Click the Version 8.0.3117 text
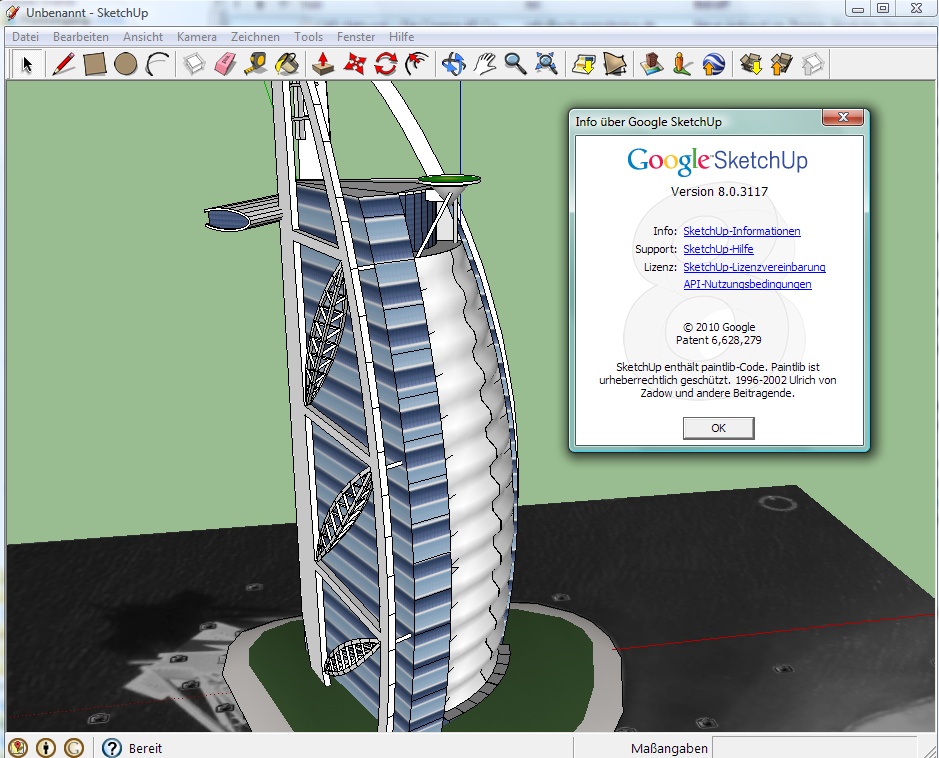The width and height of the screenshot is (939, 758). (719, 192)
